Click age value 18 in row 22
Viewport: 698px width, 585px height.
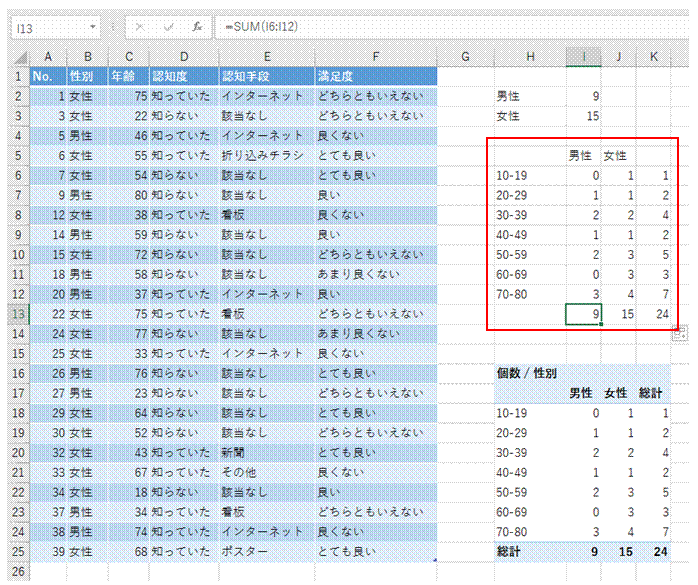[x=141, y=492]
